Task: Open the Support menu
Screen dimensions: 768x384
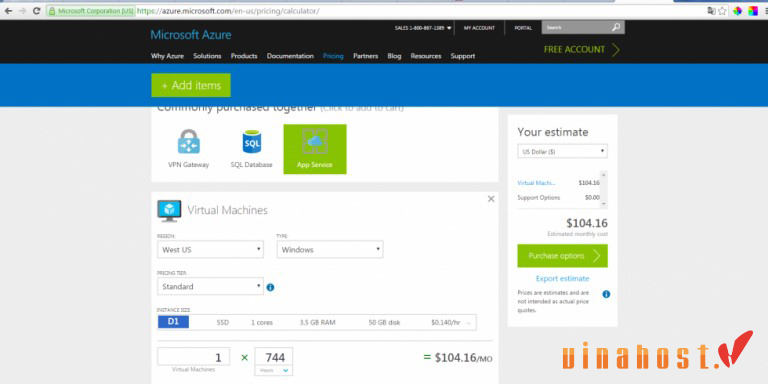Action: (x=463, y=56)
